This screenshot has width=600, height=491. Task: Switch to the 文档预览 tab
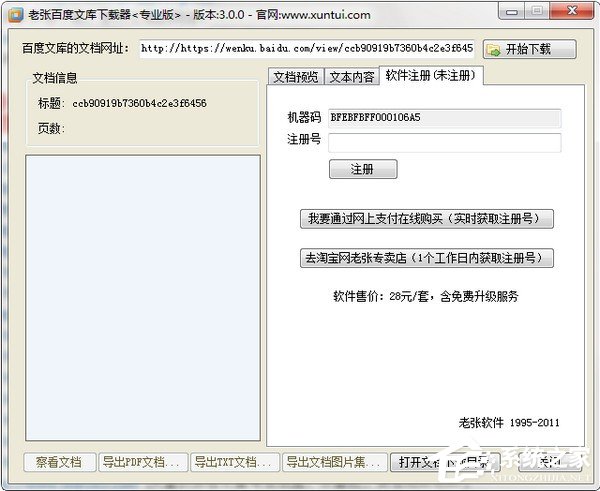pyautogui.click(x=296, y=77)
